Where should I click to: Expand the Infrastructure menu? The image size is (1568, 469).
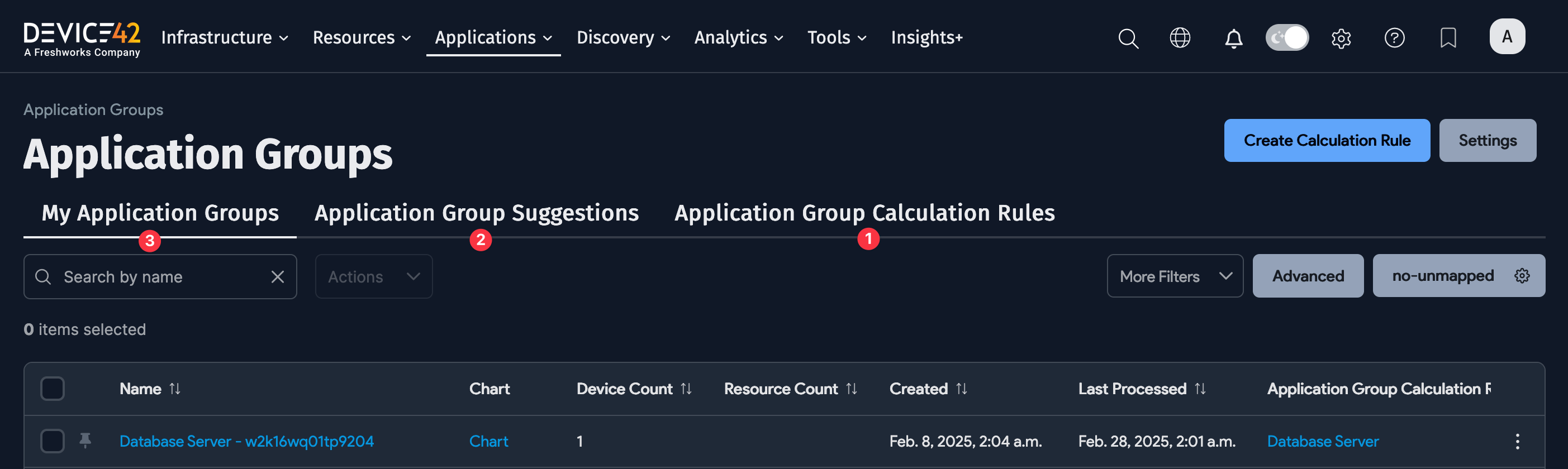pos(225,38)
